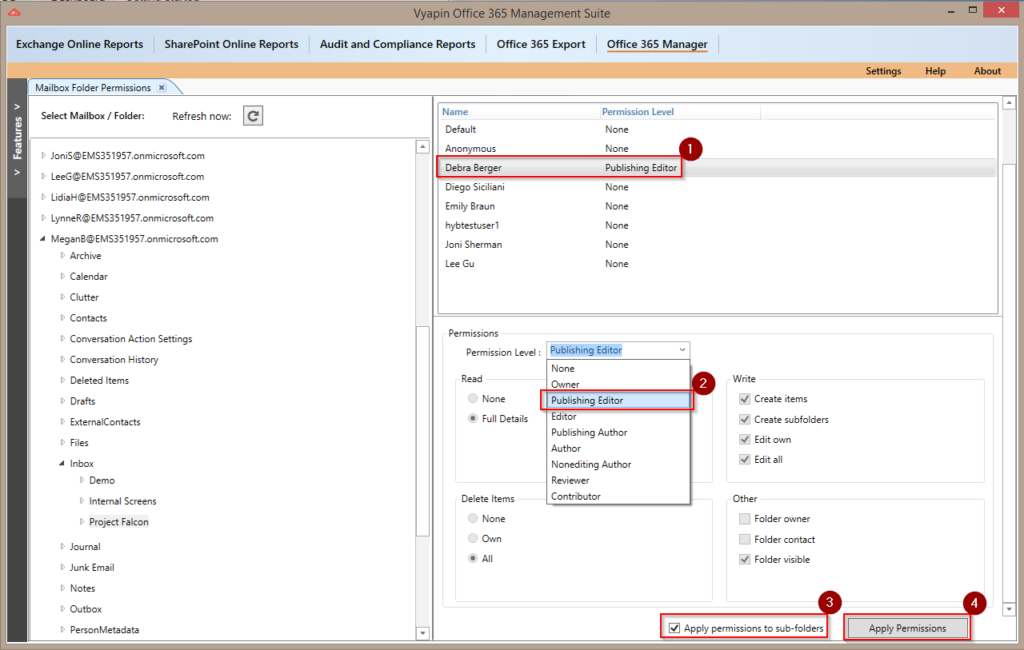Open Help link

pos(935,71)
